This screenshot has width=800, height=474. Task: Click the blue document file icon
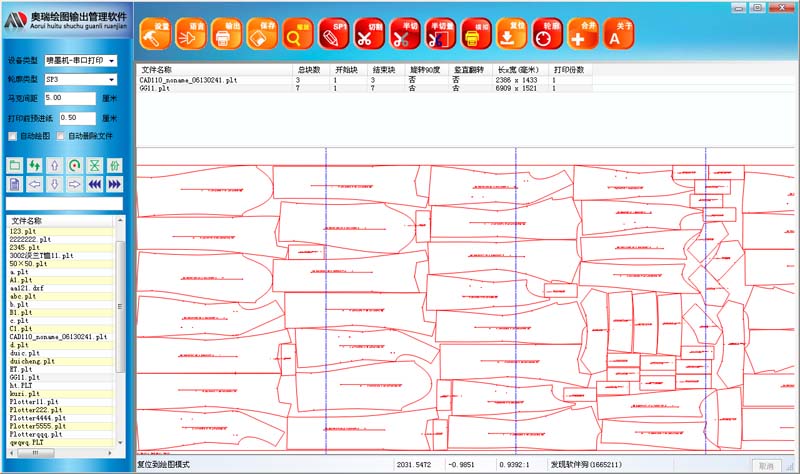click(15, 184)
